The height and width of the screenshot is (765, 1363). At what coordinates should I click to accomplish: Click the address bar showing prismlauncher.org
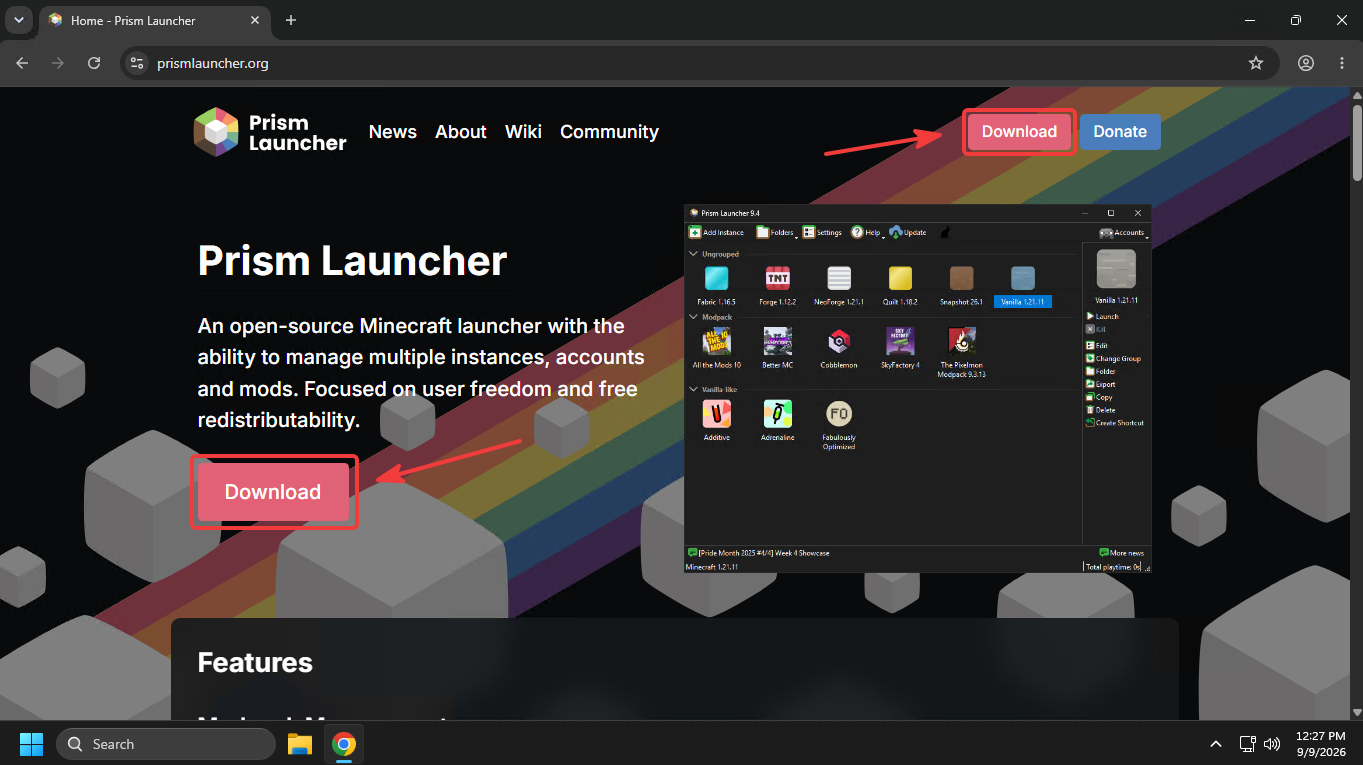700,63
